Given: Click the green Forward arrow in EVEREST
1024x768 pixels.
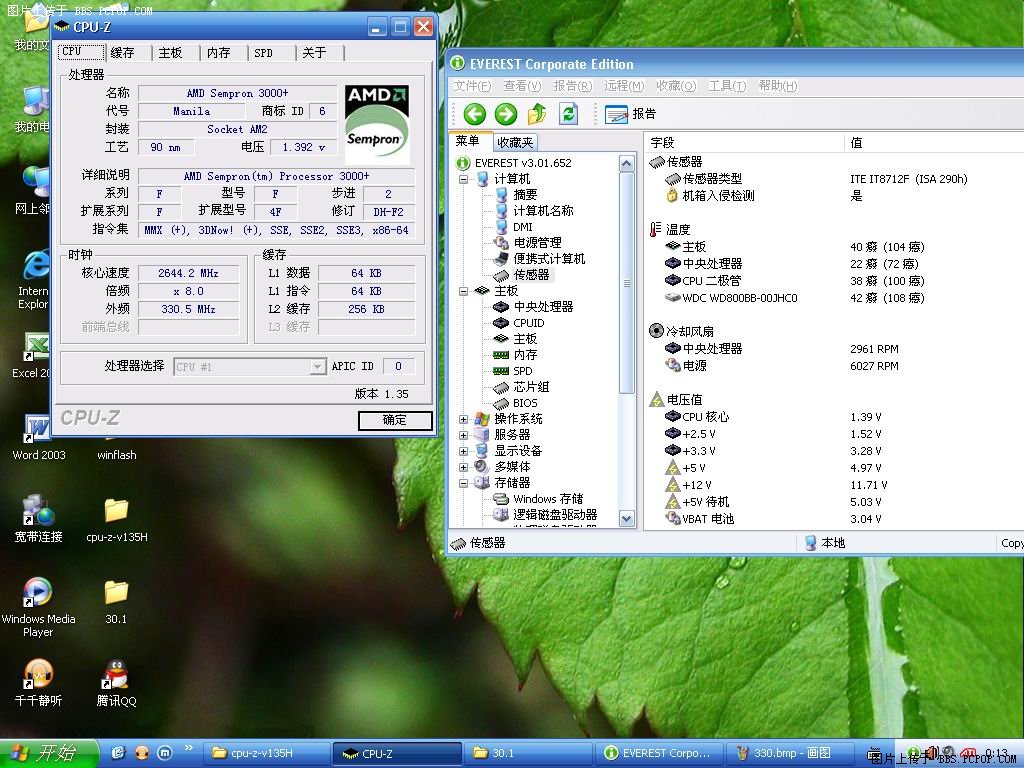Looking at the screenshot, I should (505, 114).
